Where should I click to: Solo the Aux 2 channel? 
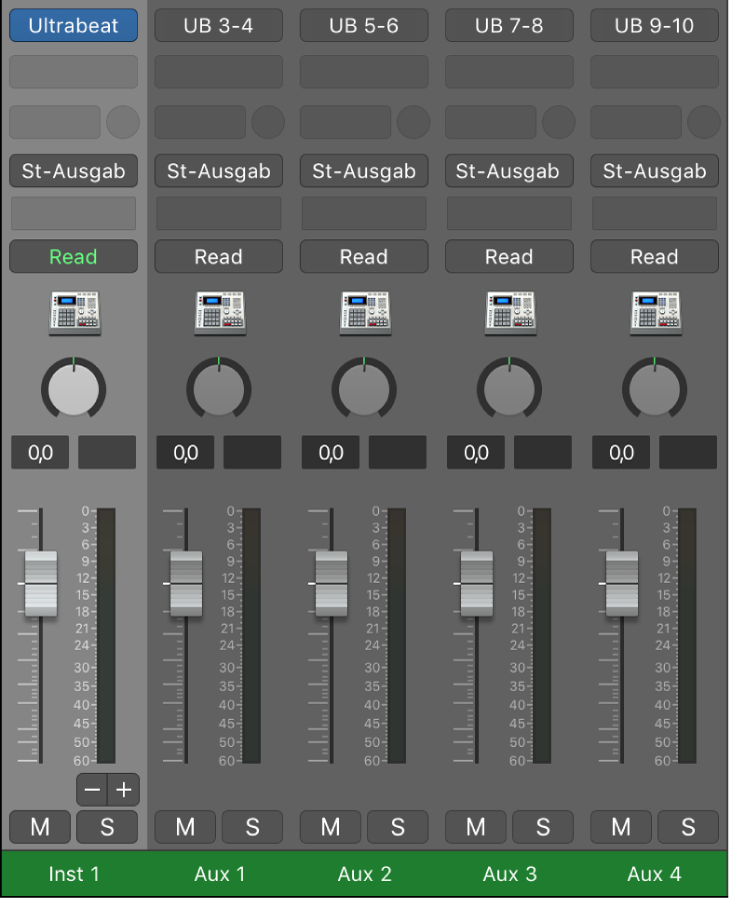pos(398,827)
